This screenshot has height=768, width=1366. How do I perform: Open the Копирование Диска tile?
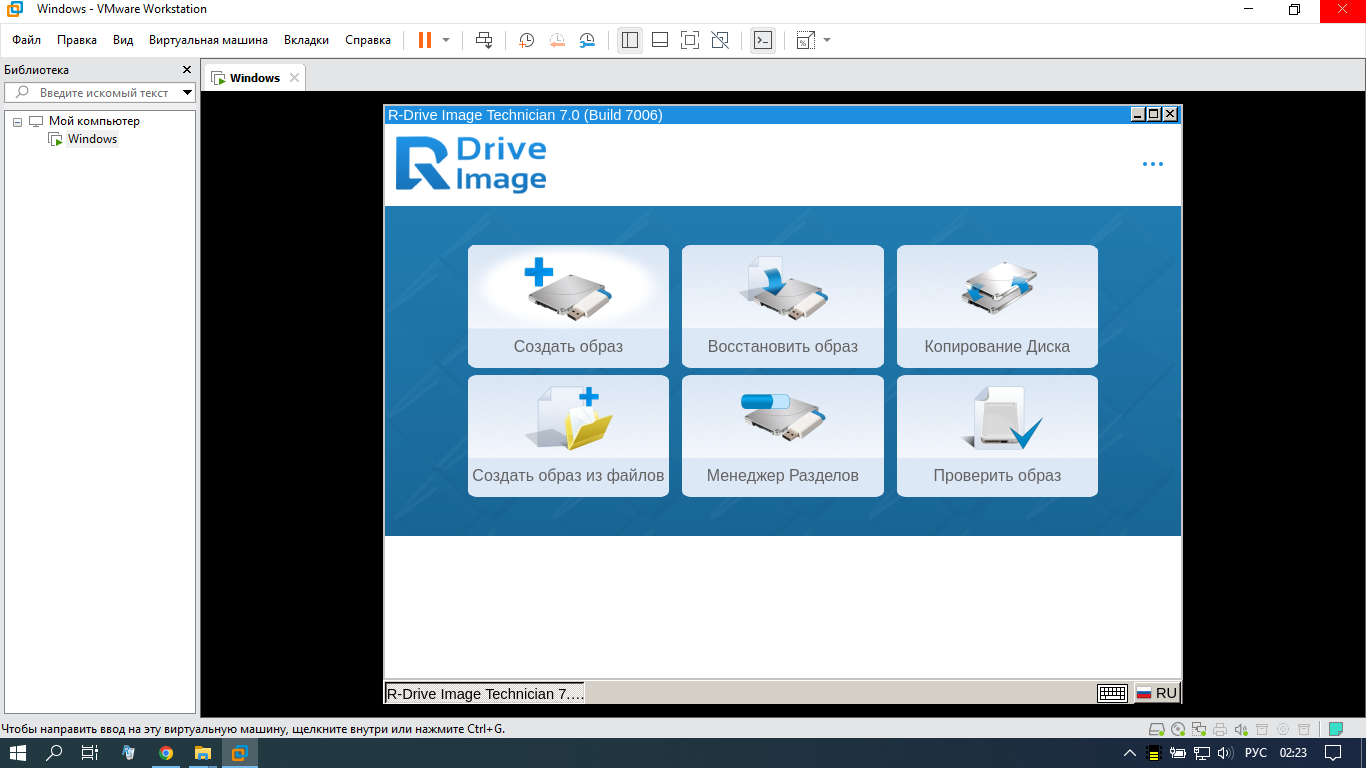point(997,306)
